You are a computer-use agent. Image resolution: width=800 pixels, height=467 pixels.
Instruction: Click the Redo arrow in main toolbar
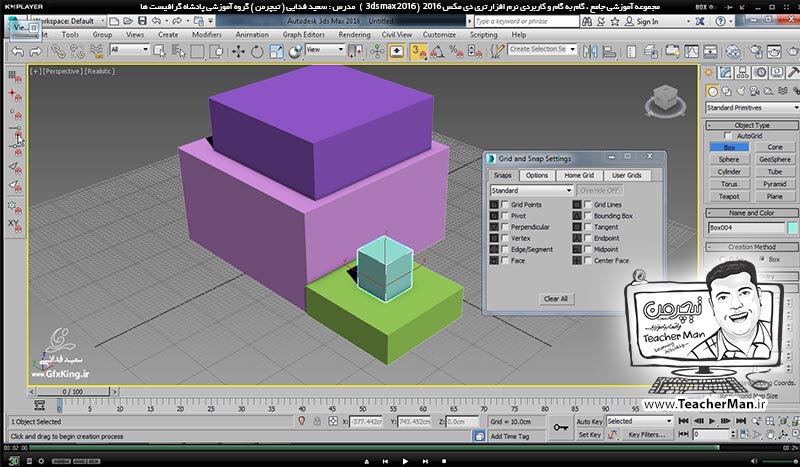[x=36, y=52]
